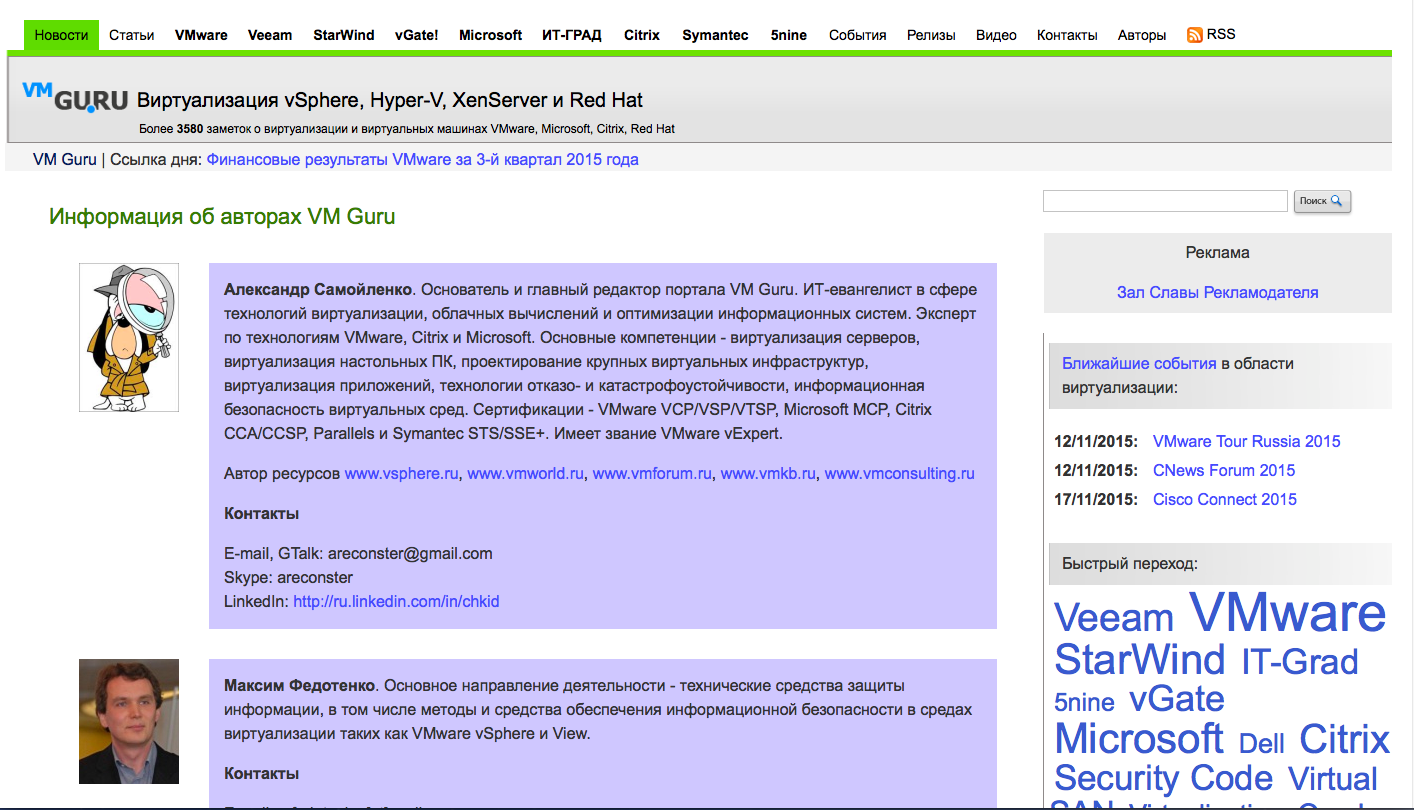Open the Авторы page
The image size is (1414, 810).
click(x=1142, y=35)
